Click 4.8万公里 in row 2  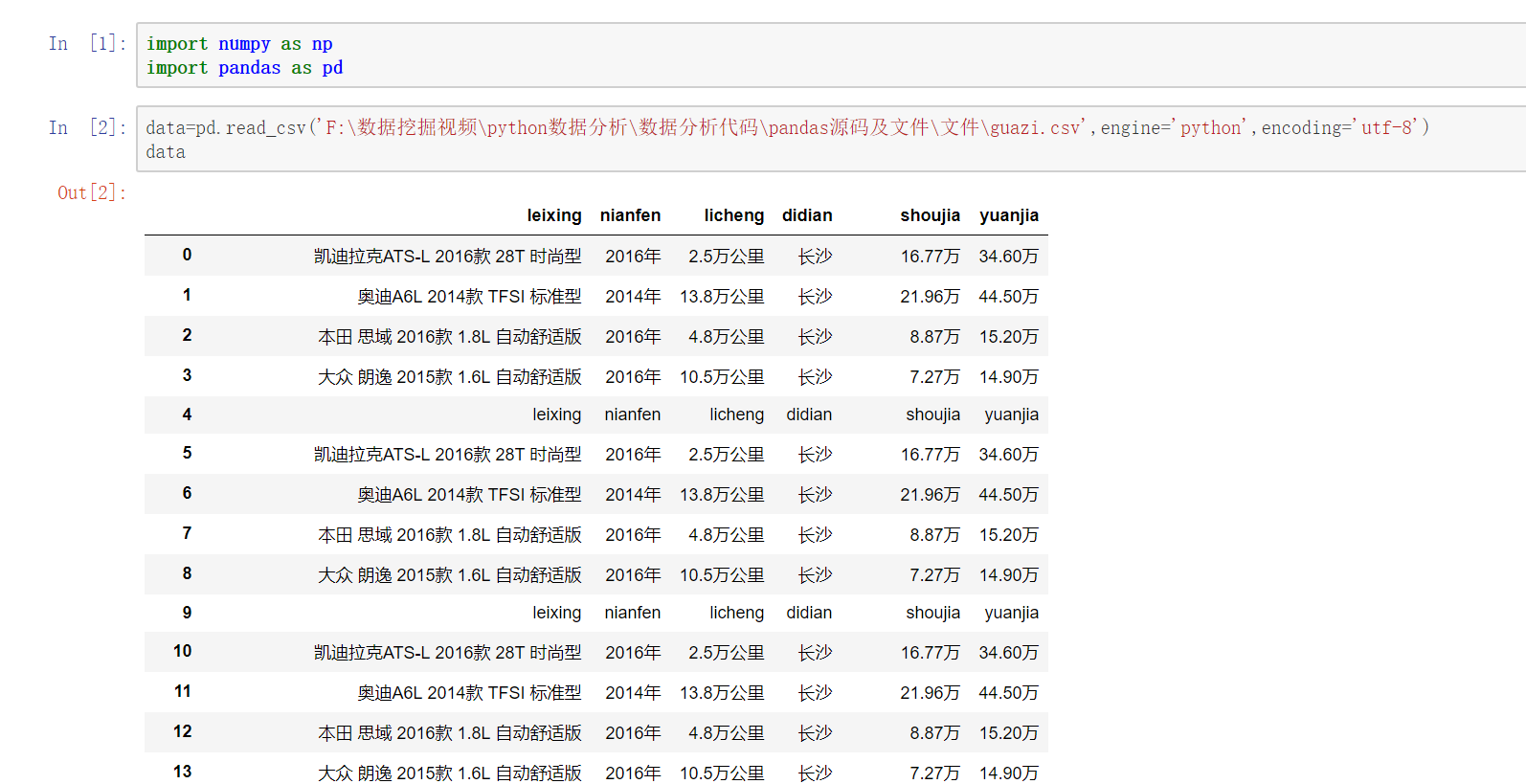[x=726, y=337]
